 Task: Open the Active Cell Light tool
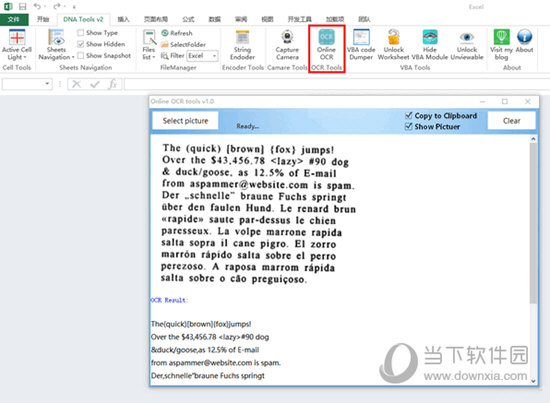click(x=17, y=45)
